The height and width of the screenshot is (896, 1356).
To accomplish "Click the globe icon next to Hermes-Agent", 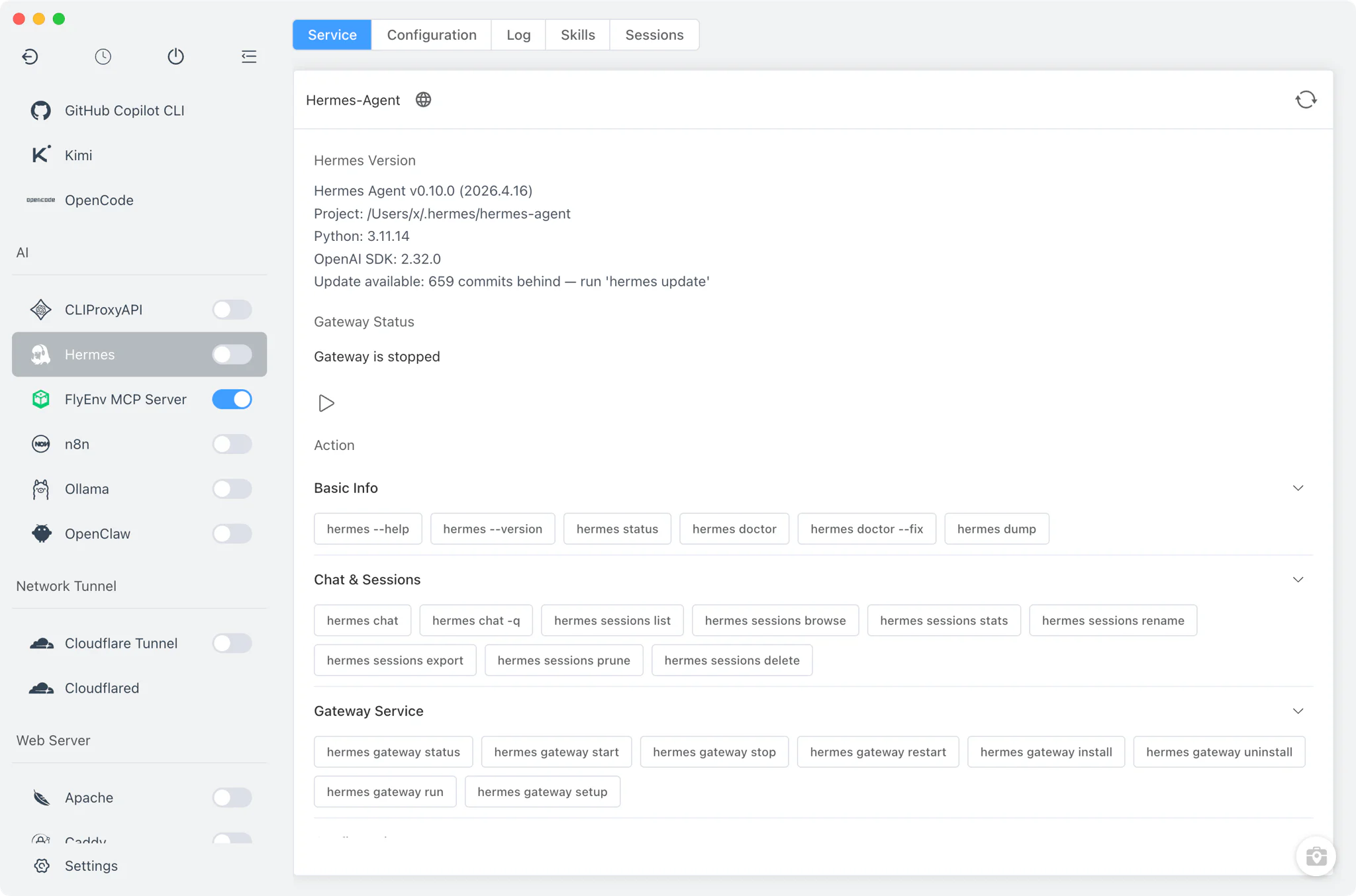I will [x=423, y=100].
